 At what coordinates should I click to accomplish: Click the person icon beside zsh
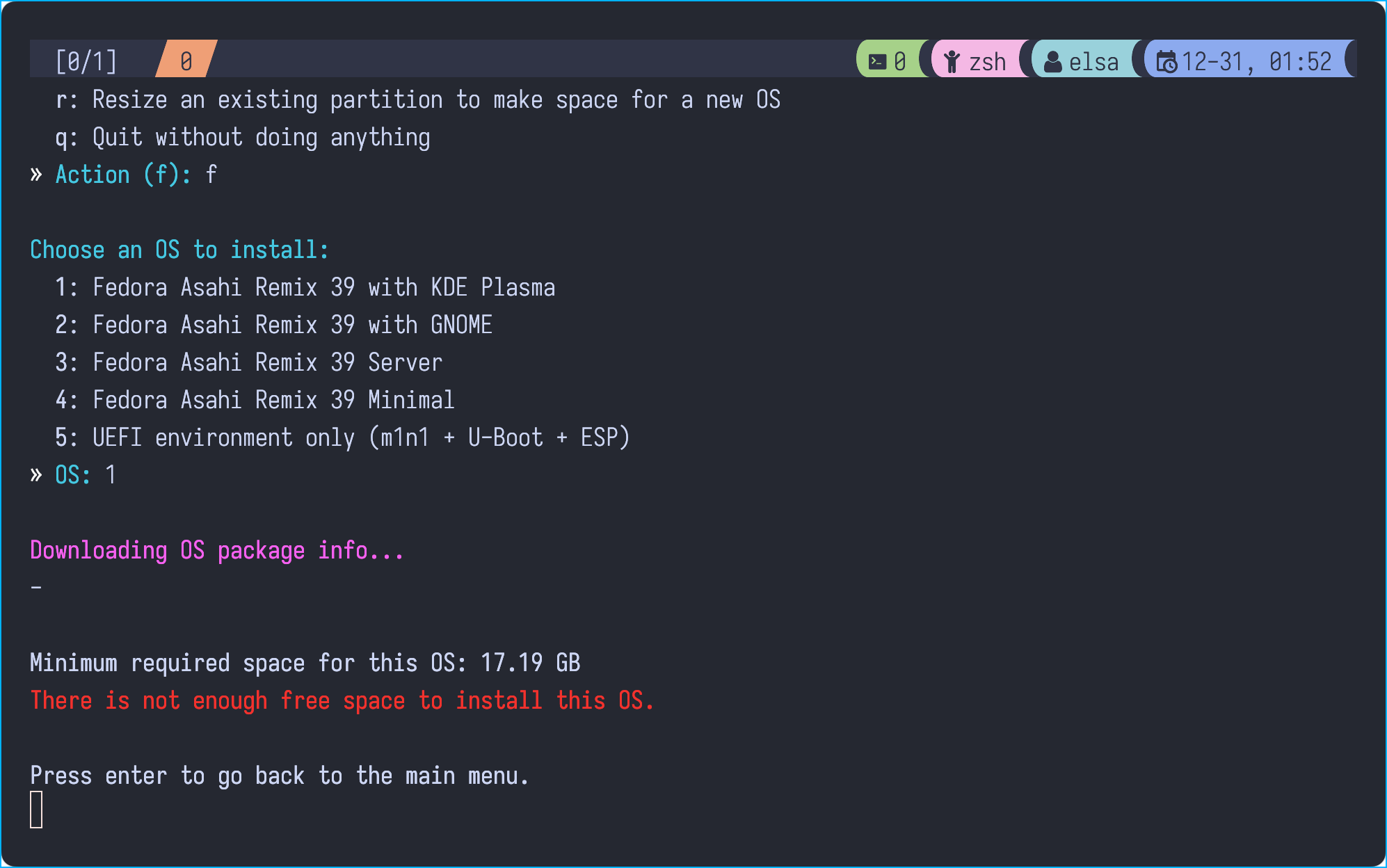[x=952, y=62]
